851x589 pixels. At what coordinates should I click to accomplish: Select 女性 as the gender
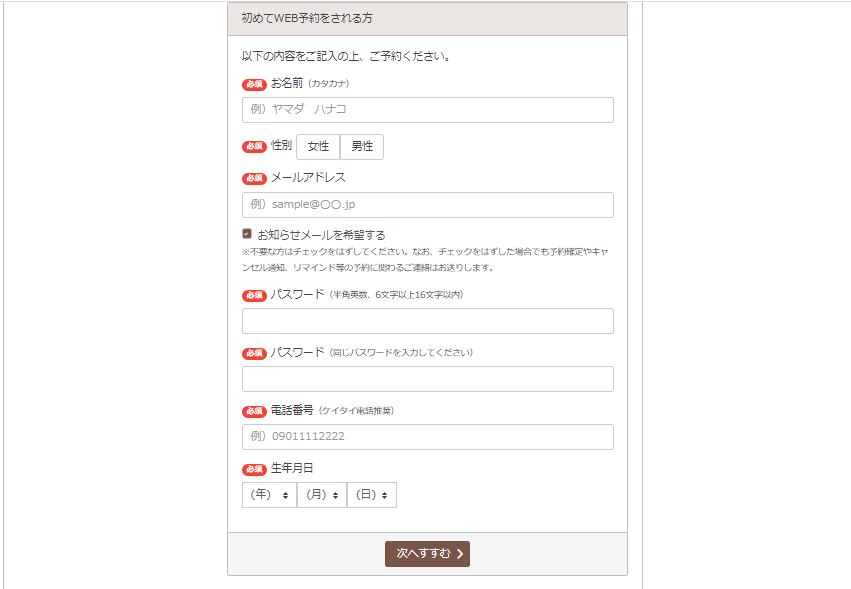pyautogui.click(x=318, y=147)
